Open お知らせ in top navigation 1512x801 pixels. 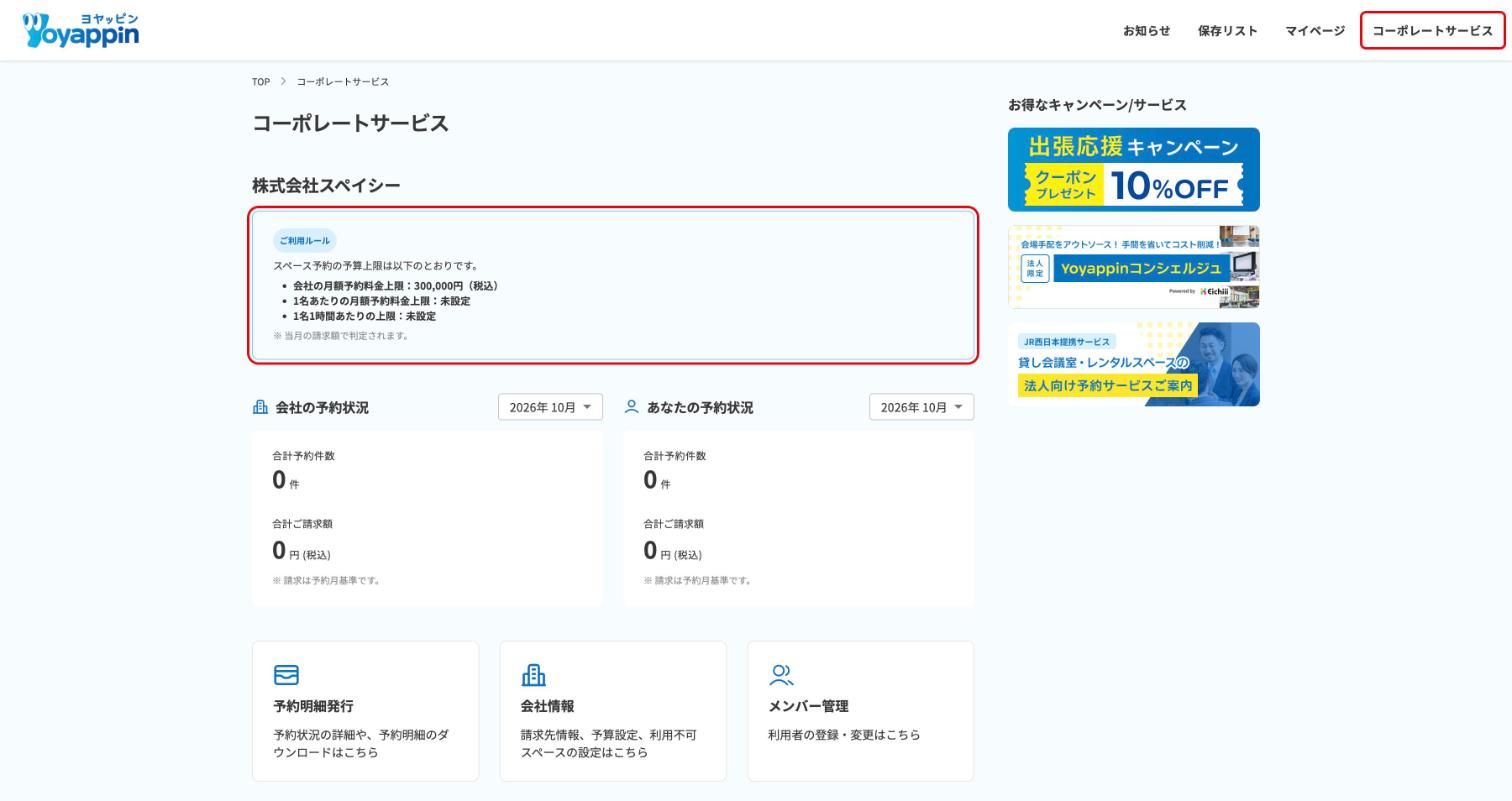click(x=1146, y=31)
